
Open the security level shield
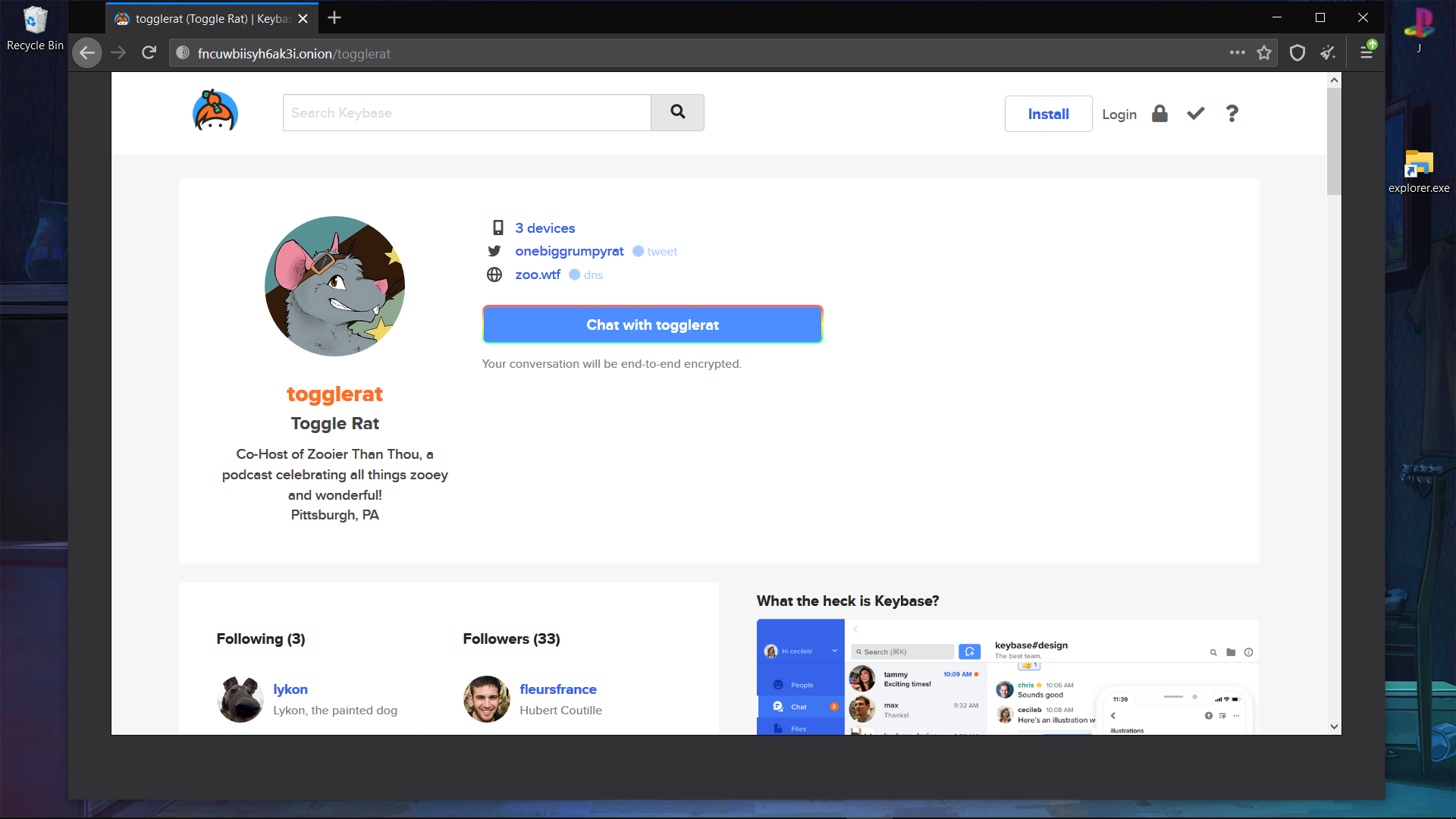pyautogui.click(x=1298, y=53)
